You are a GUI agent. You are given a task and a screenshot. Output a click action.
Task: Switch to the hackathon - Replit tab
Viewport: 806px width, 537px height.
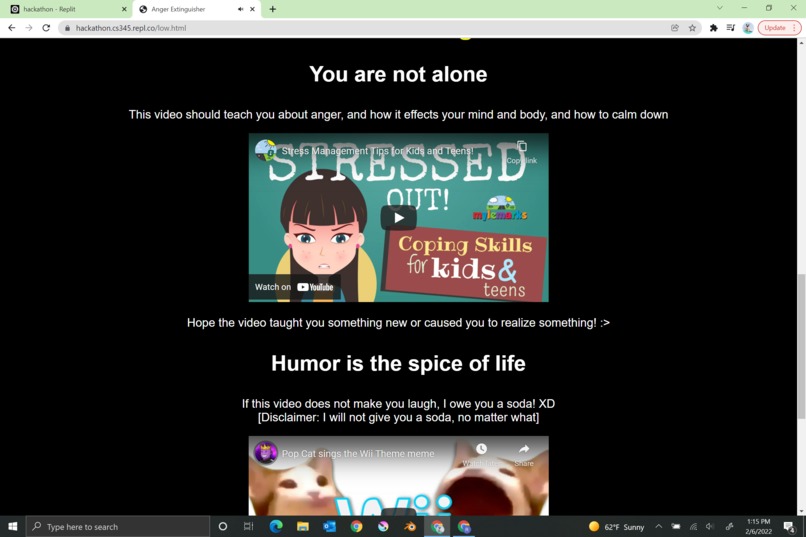67,9
